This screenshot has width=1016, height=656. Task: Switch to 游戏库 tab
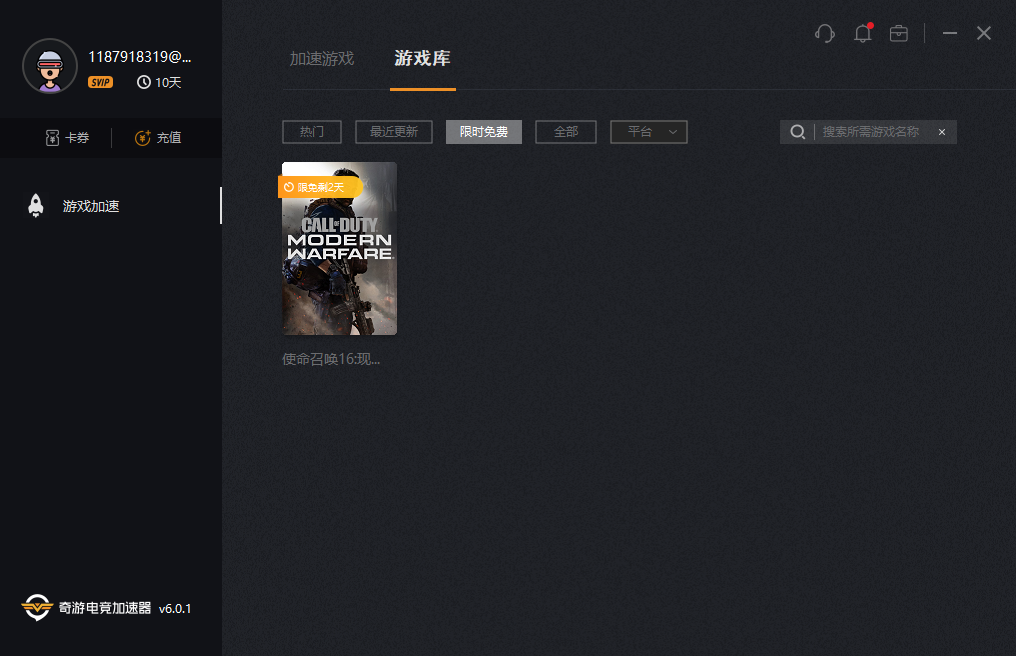coord(422,58)
